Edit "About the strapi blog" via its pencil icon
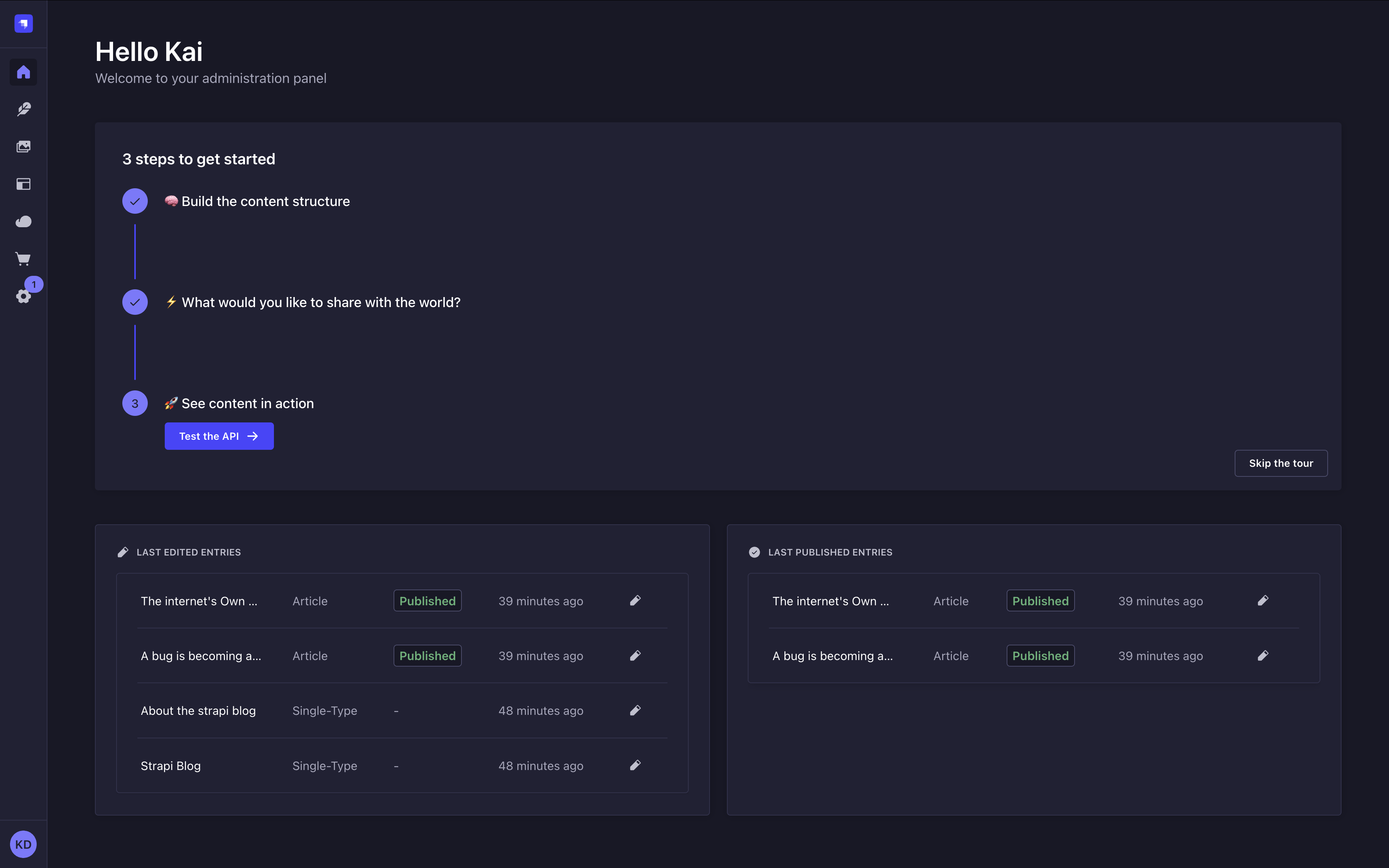 tap(635, 710)
